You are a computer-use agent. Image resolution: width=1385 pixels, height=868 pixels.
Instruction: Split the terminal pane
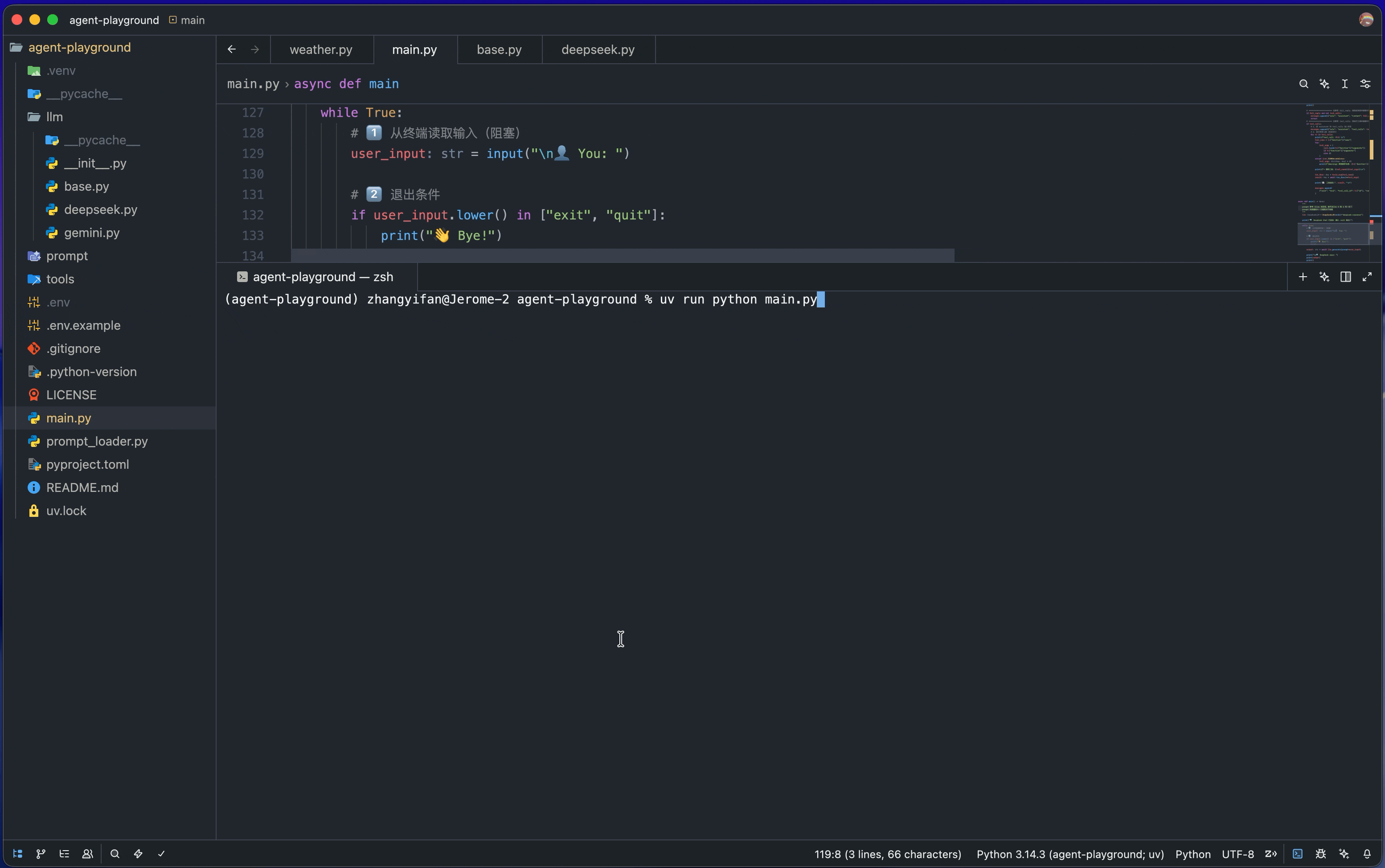[1345, 277]
